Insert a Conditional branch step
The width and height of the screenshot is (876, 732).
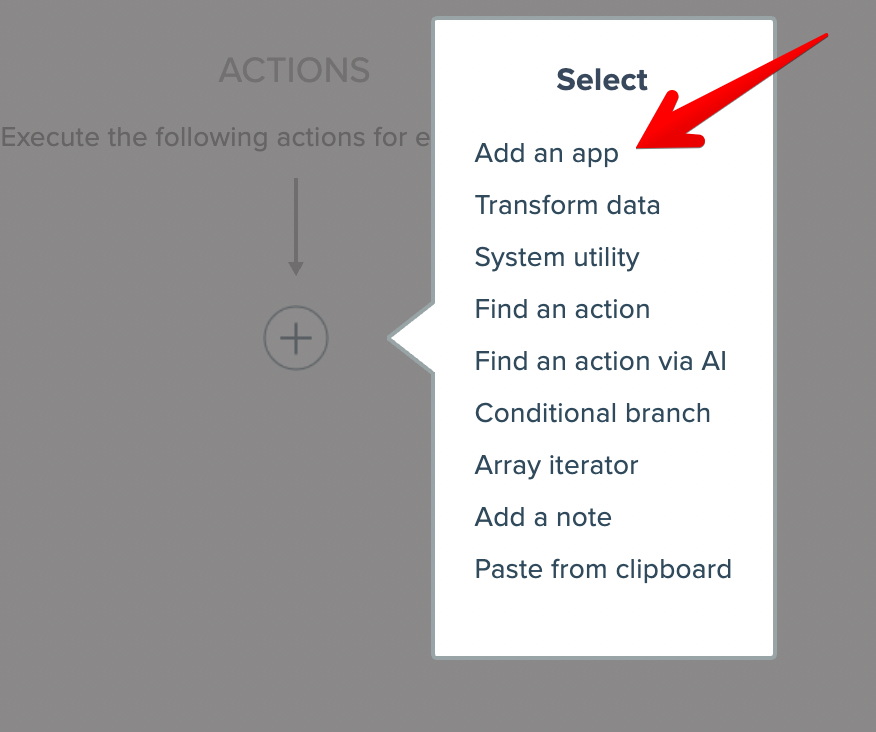(592, 413)
